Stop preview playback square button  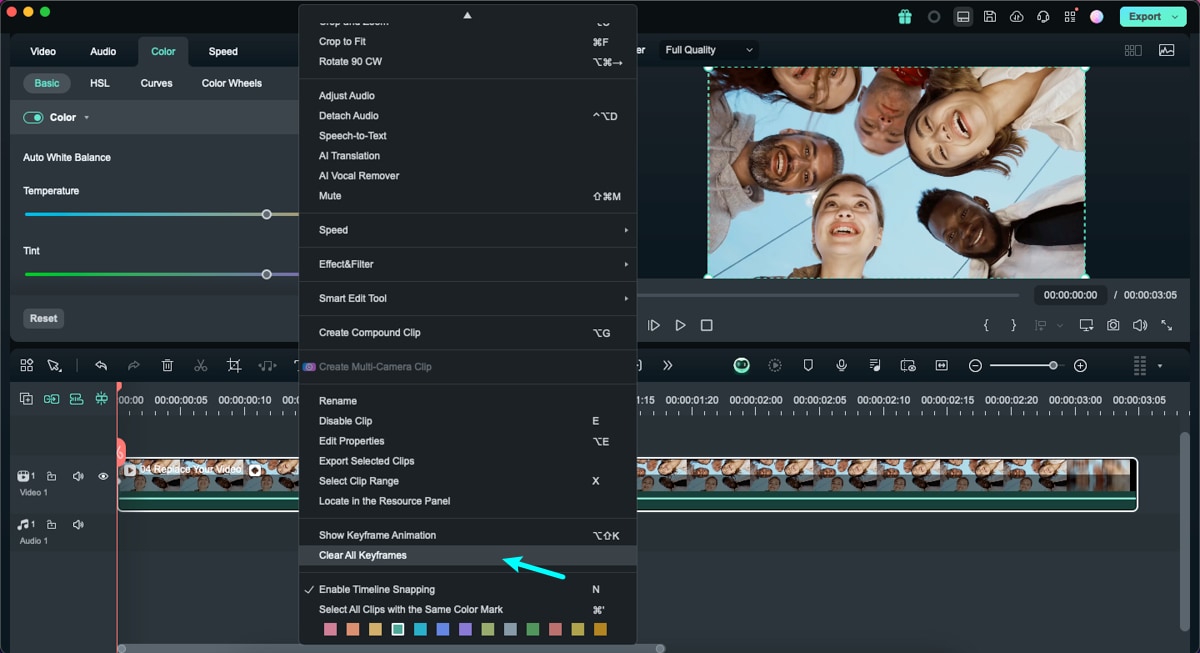point(707,325)
